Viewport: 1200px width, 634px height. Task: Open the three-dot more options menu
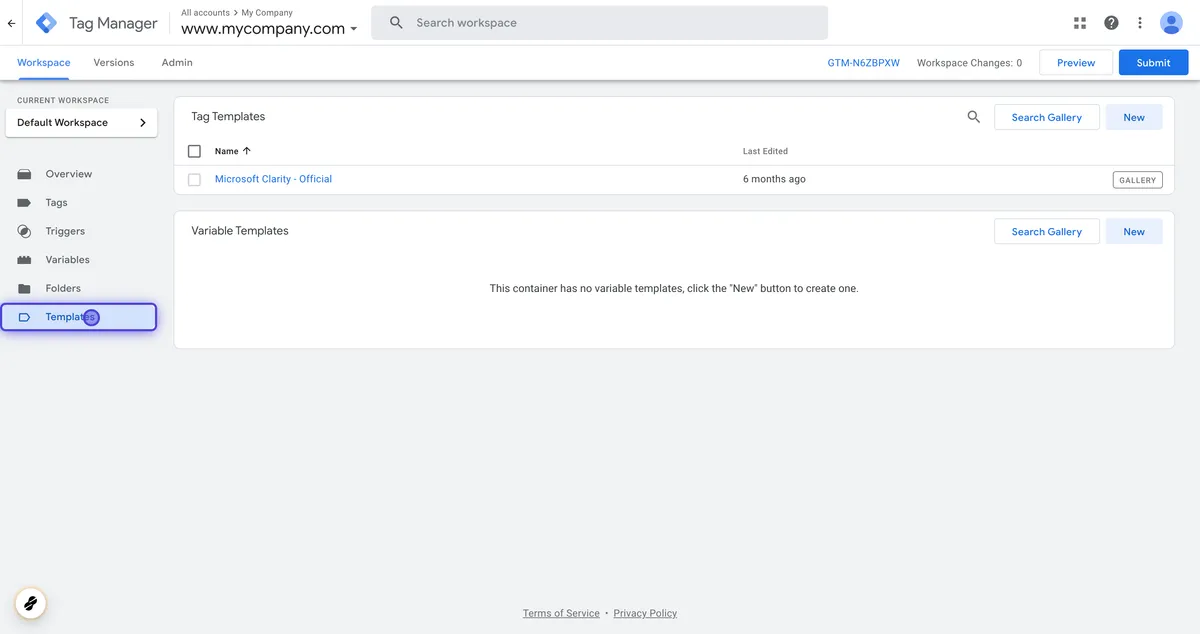(x=1140, y=23)
